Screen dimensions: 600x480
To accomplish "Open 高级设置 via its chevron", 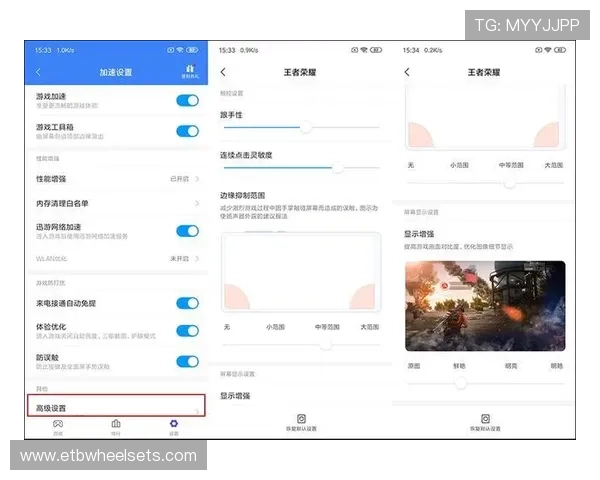I will [x=197, y=411].
